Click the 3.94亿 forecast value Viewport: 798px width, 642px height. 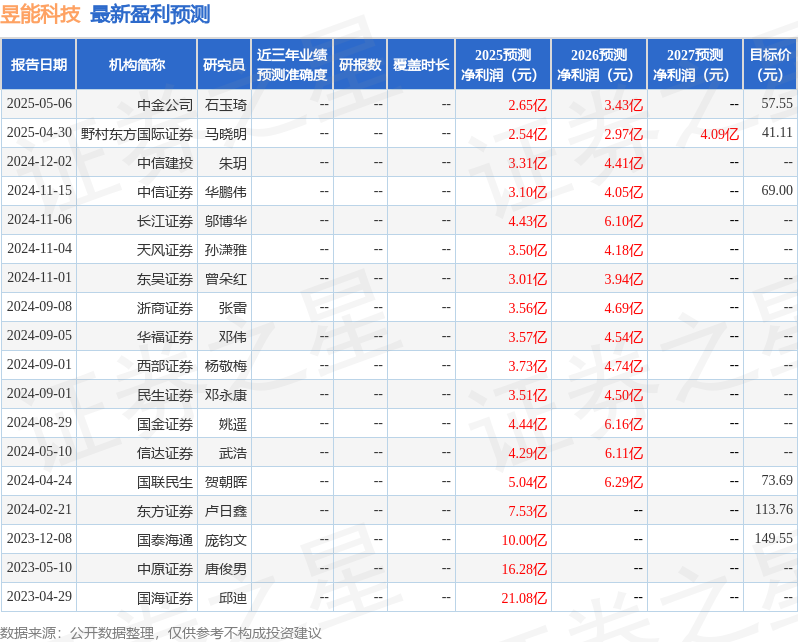click(623, 279)
